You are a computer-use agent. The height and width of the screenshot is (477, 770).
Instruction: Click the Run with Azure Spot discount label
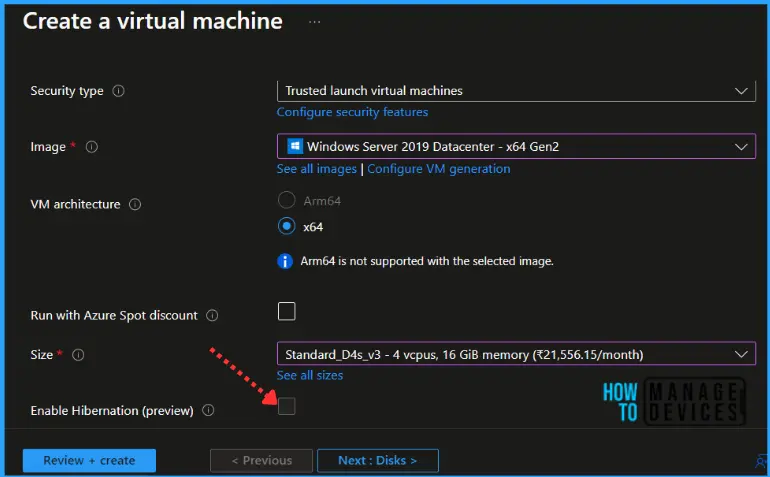click(114, 315)
